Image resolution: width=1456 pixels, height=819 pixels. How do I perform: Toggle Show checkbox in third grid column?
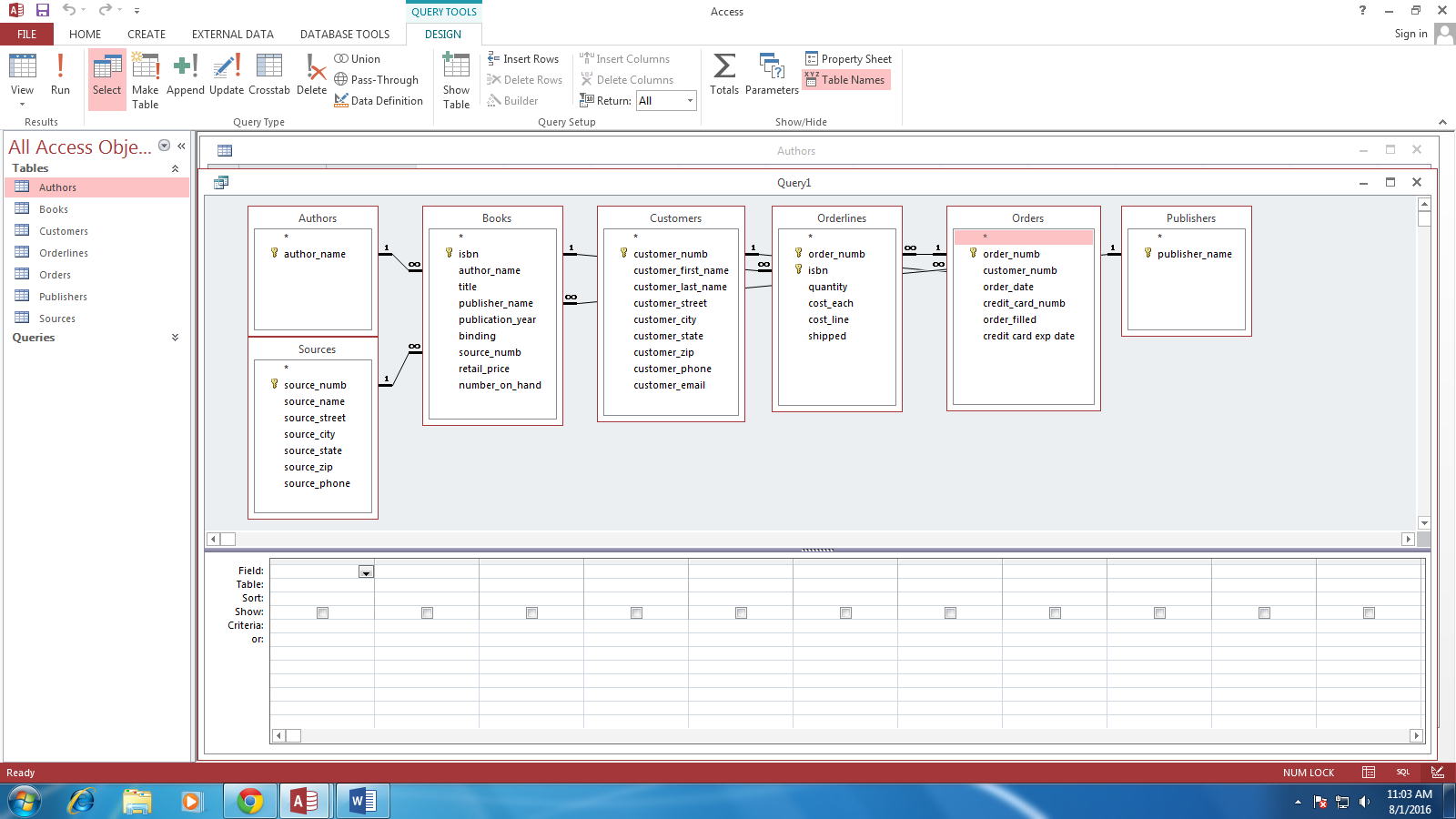tap(531, 612)
